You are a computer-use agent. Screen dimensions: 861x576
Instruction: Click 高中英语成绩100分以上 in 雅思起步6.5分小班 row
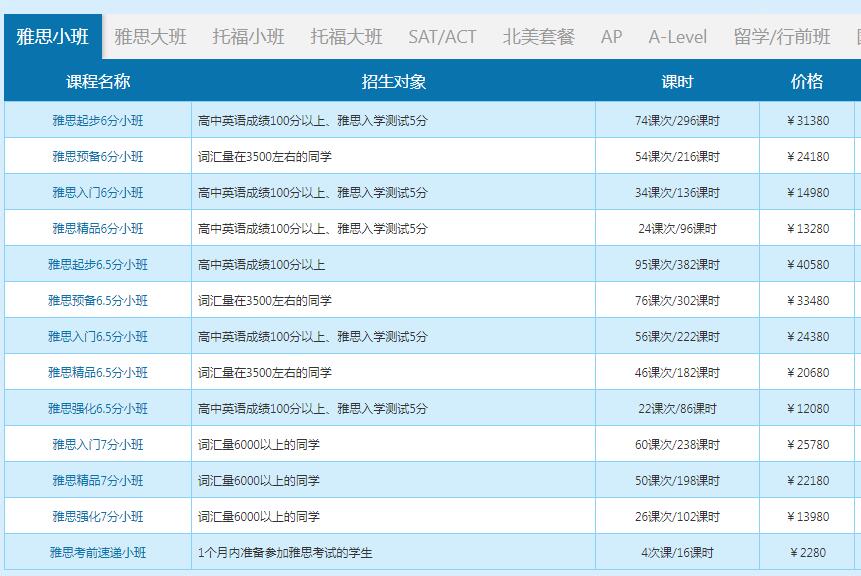pos(261,264)
